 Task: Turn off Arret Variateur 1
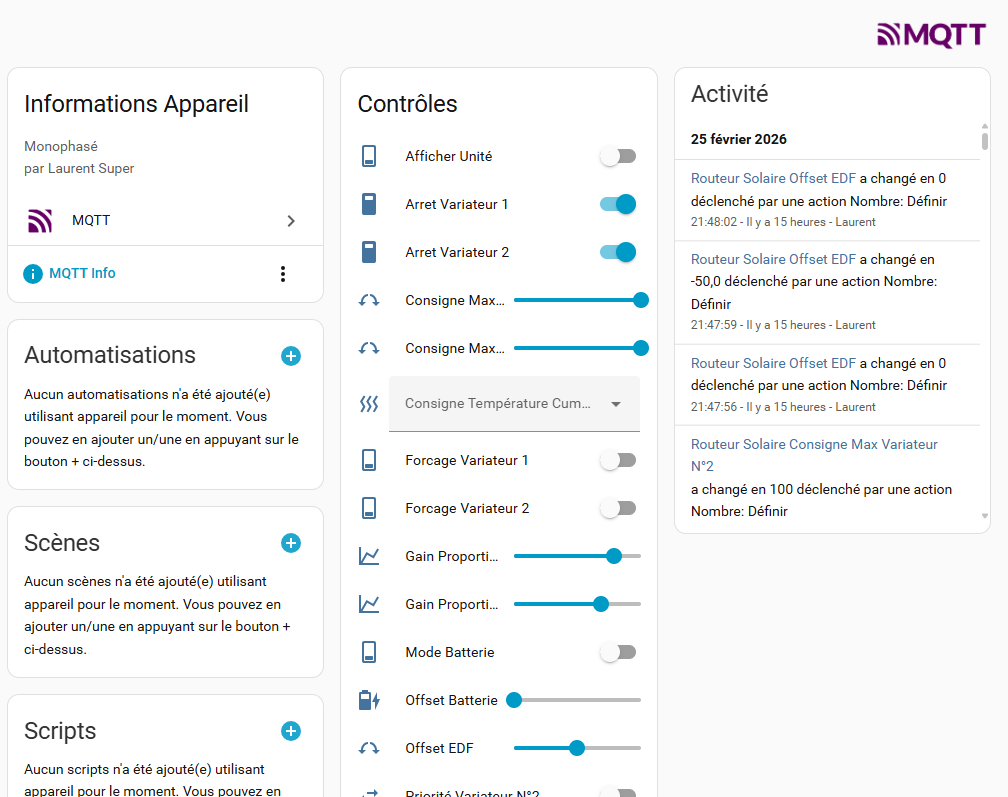coord(618,204)
